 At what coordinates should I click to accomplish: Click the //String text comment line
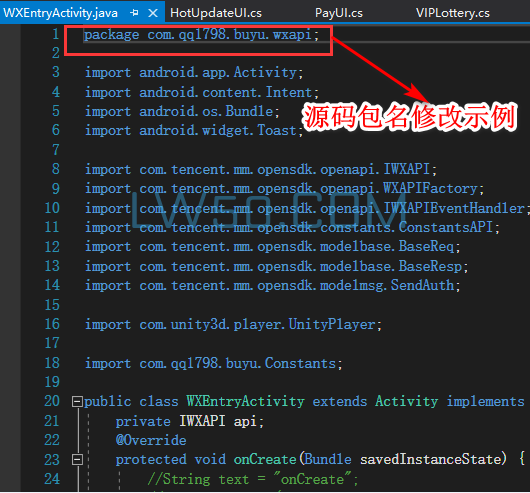[x=253, y=479]
